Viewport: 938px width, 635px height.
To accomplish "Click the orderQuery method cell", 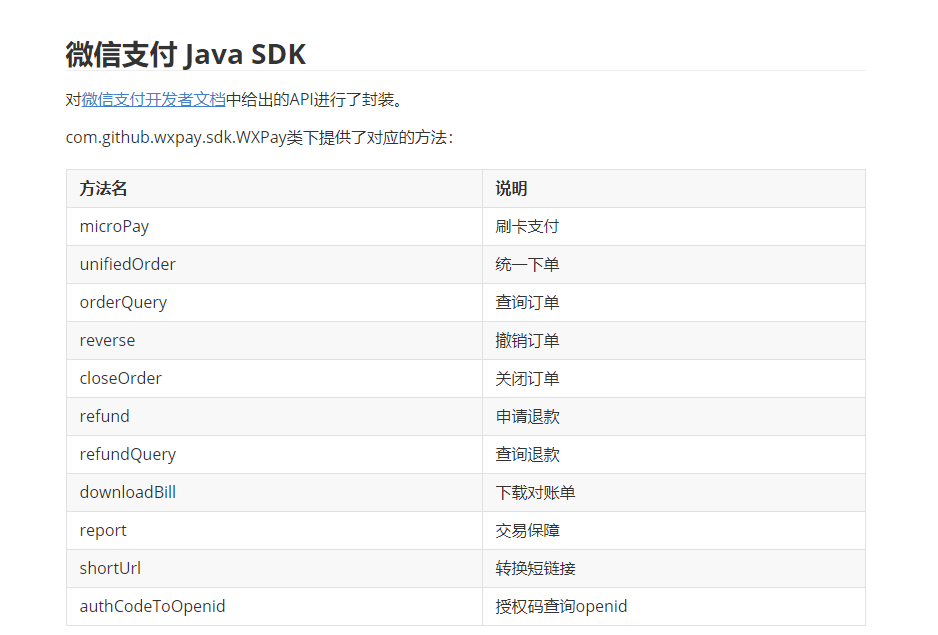I will tap(275, 302).
